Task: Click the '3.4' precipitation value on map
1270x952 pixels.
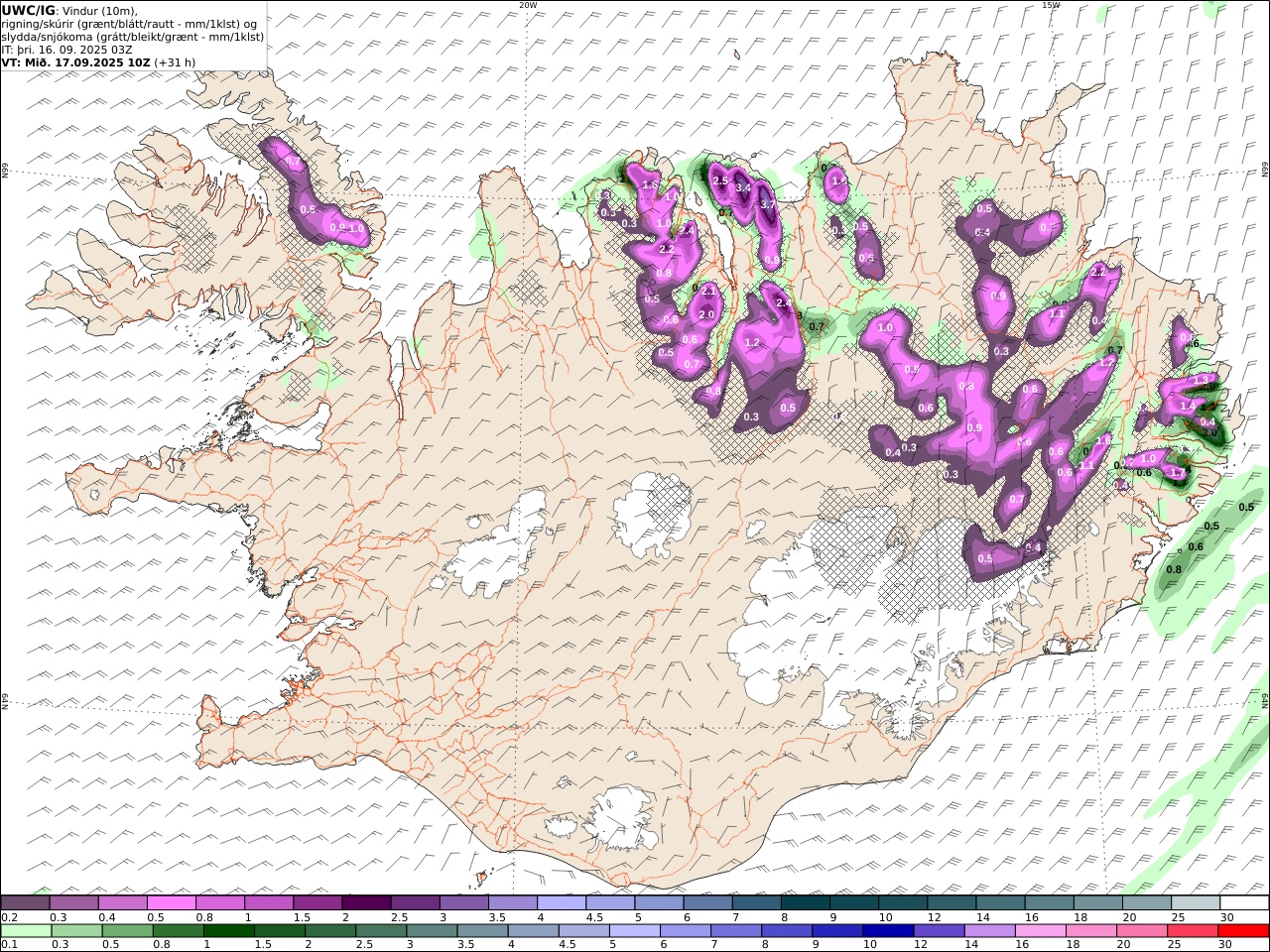Action: [742, 187]
